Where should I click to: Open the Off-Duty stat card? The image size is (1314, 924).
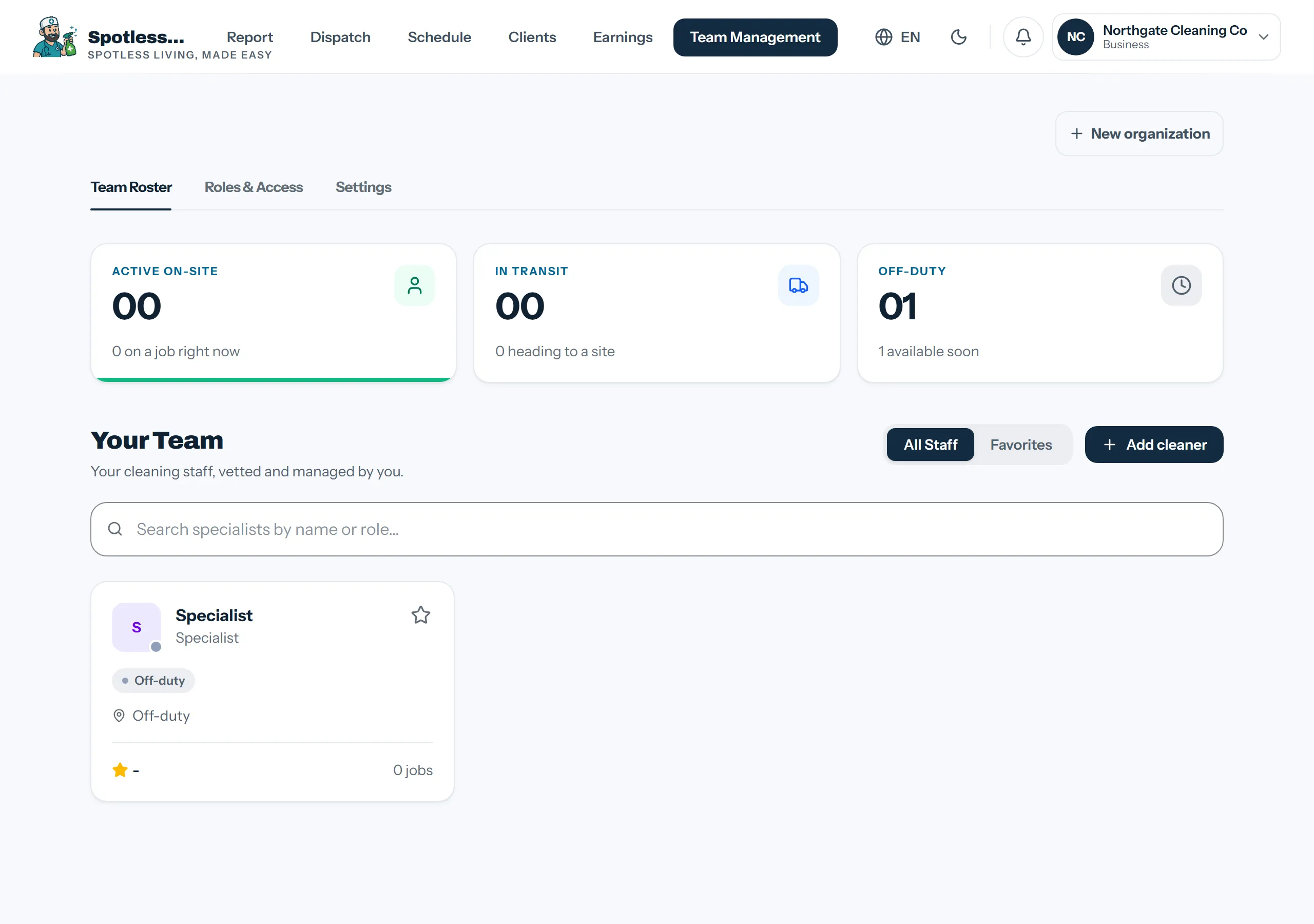click(x=1040, y=313)
